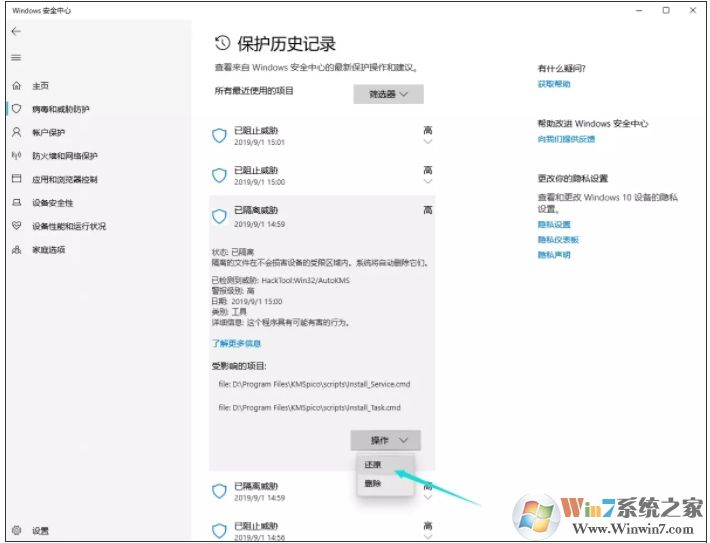The width and height of the screenshot is (710, 543).
Task: Minimize the Windows 安全中心 window
Action: tap(639, 10)
